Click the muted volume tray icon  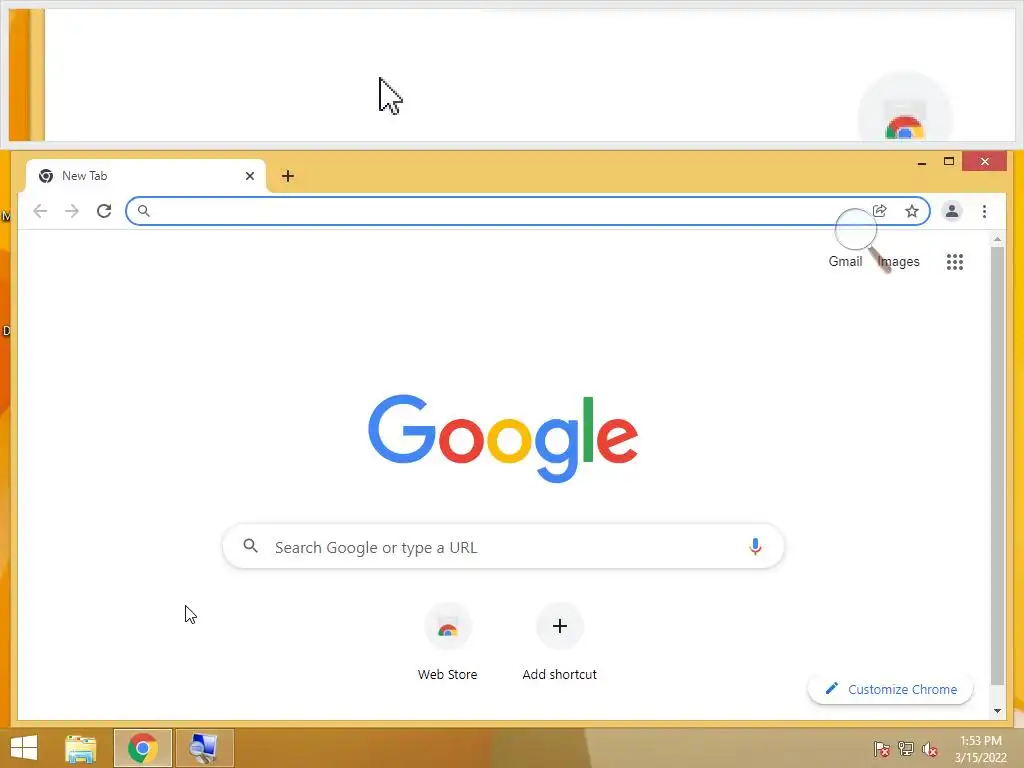930,748
